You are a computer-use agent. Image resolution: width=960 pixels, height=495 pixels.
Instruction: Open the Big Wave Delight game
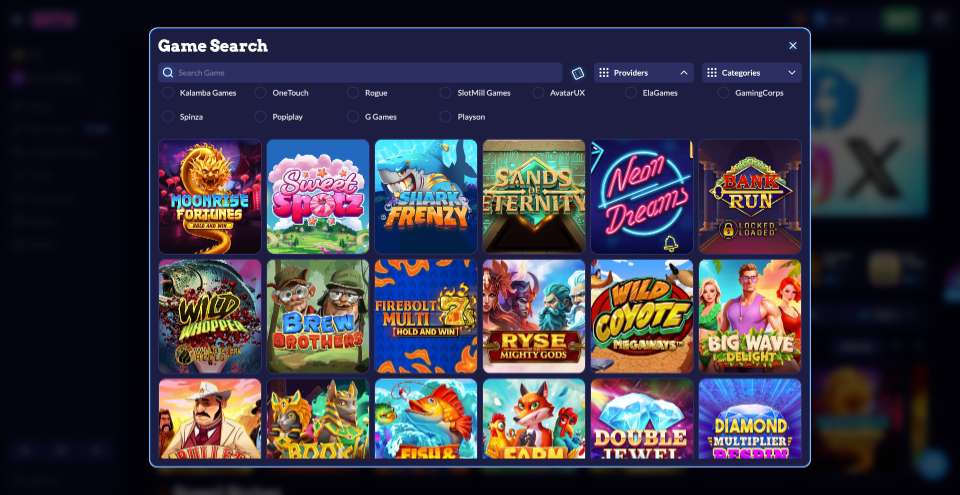[x=750, y=316]
